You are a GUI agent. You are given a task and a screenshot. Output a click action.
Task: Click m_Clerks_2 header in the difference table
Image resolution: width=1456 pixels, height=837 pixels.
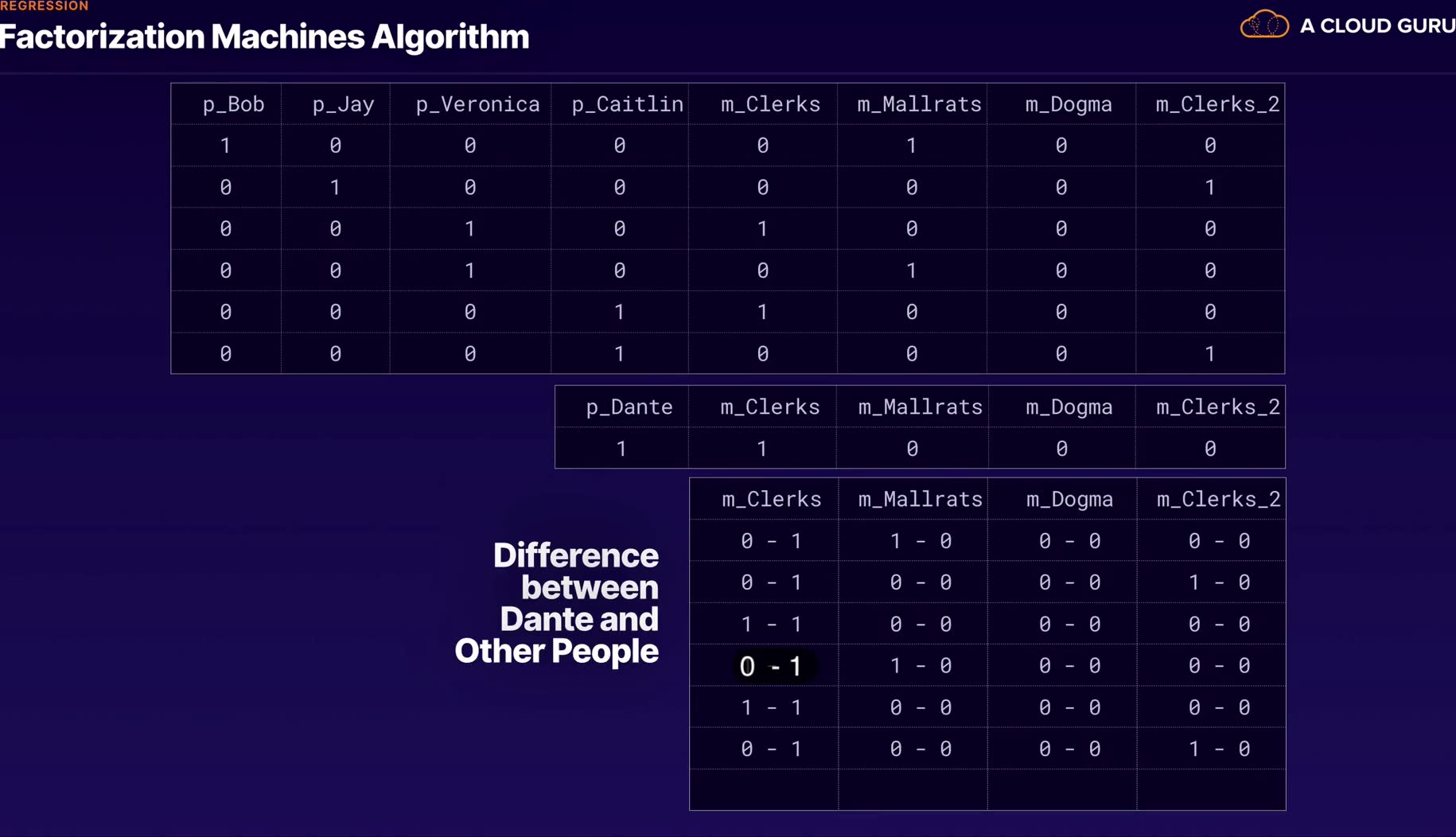pos(1218,500)
